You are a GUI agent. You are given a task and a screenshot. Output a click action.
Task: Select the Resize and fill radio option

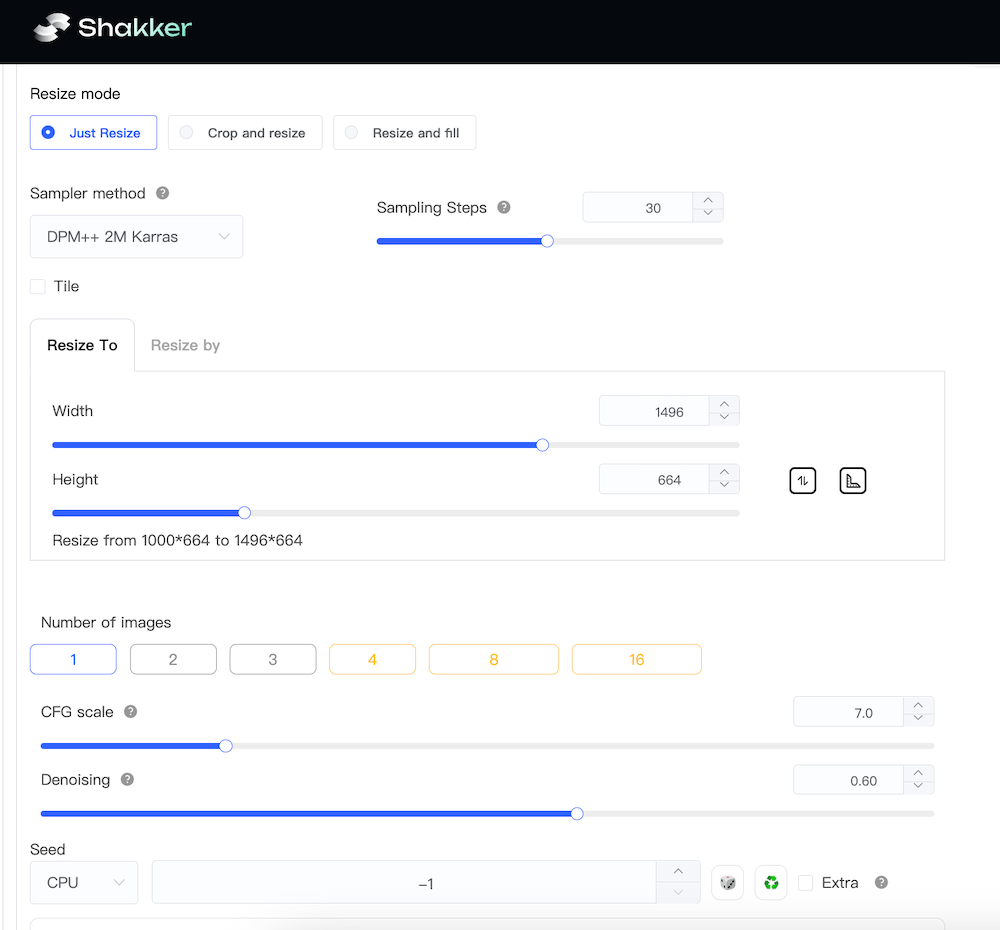coord(404,133)
